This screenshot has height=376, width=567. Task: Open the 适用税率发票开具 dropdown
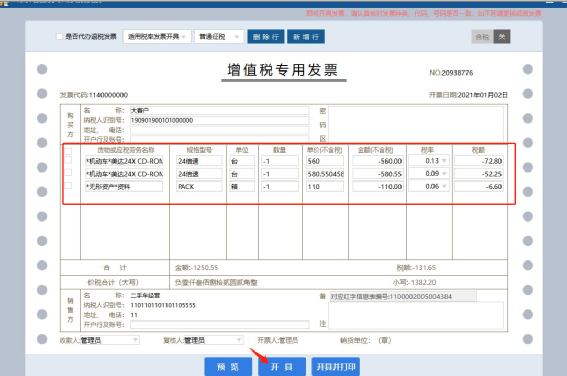tap(157, 37)
